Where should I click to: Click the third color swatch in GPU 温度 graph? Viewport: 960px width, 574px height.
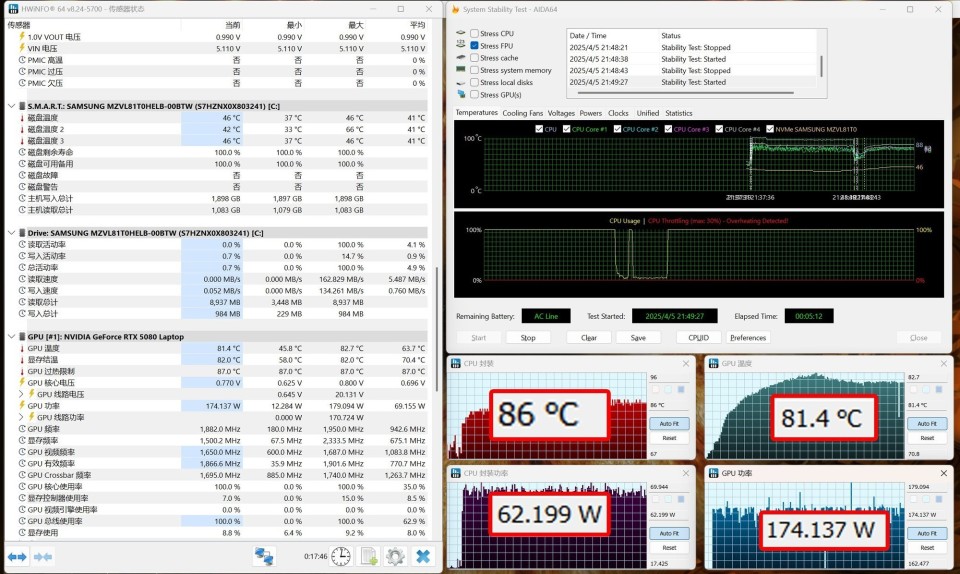[x=940, y=390]
